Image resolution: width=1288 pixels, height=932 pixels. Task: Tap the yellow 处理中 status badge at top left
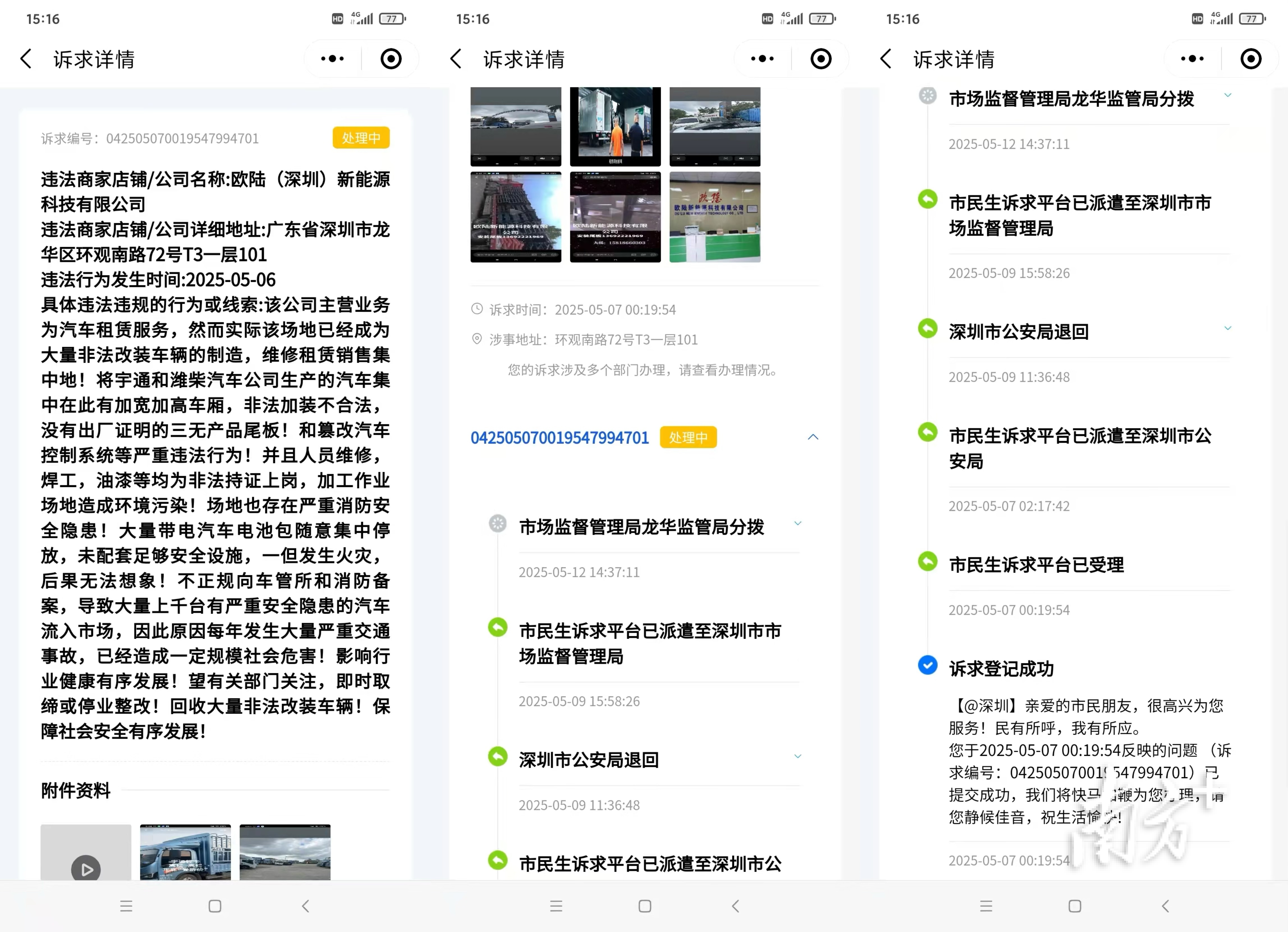click(x=361, y=138)
